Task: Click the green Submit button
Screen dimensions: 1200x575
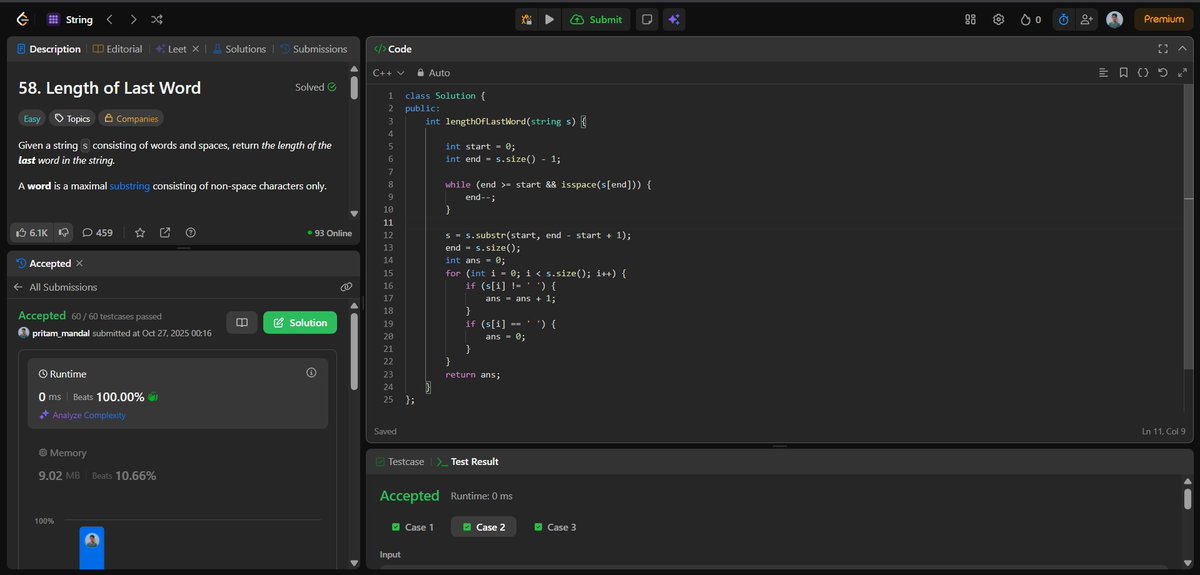Action: point(597,19)
